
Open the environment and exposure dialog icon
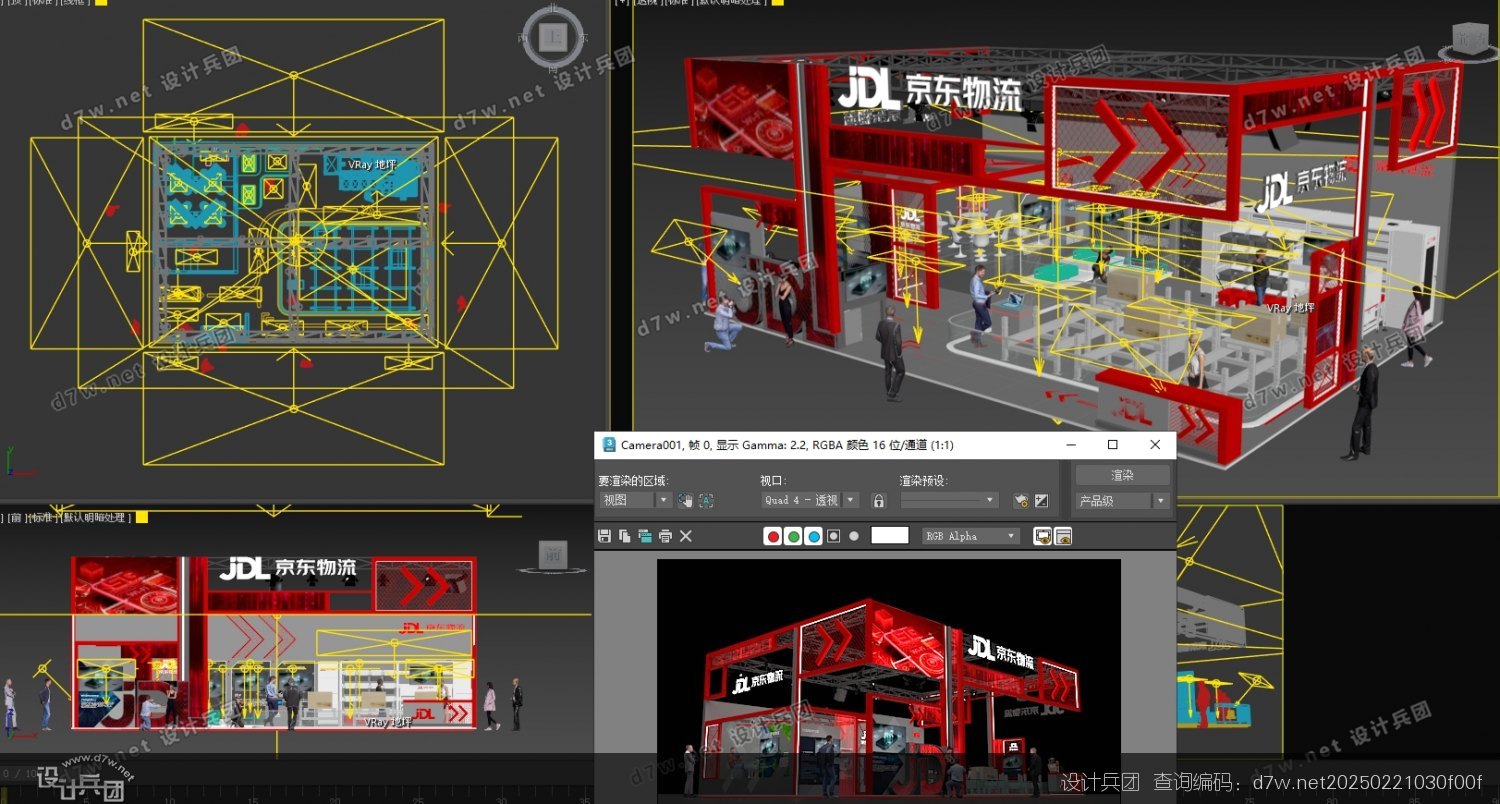[x=1041, y=500]
